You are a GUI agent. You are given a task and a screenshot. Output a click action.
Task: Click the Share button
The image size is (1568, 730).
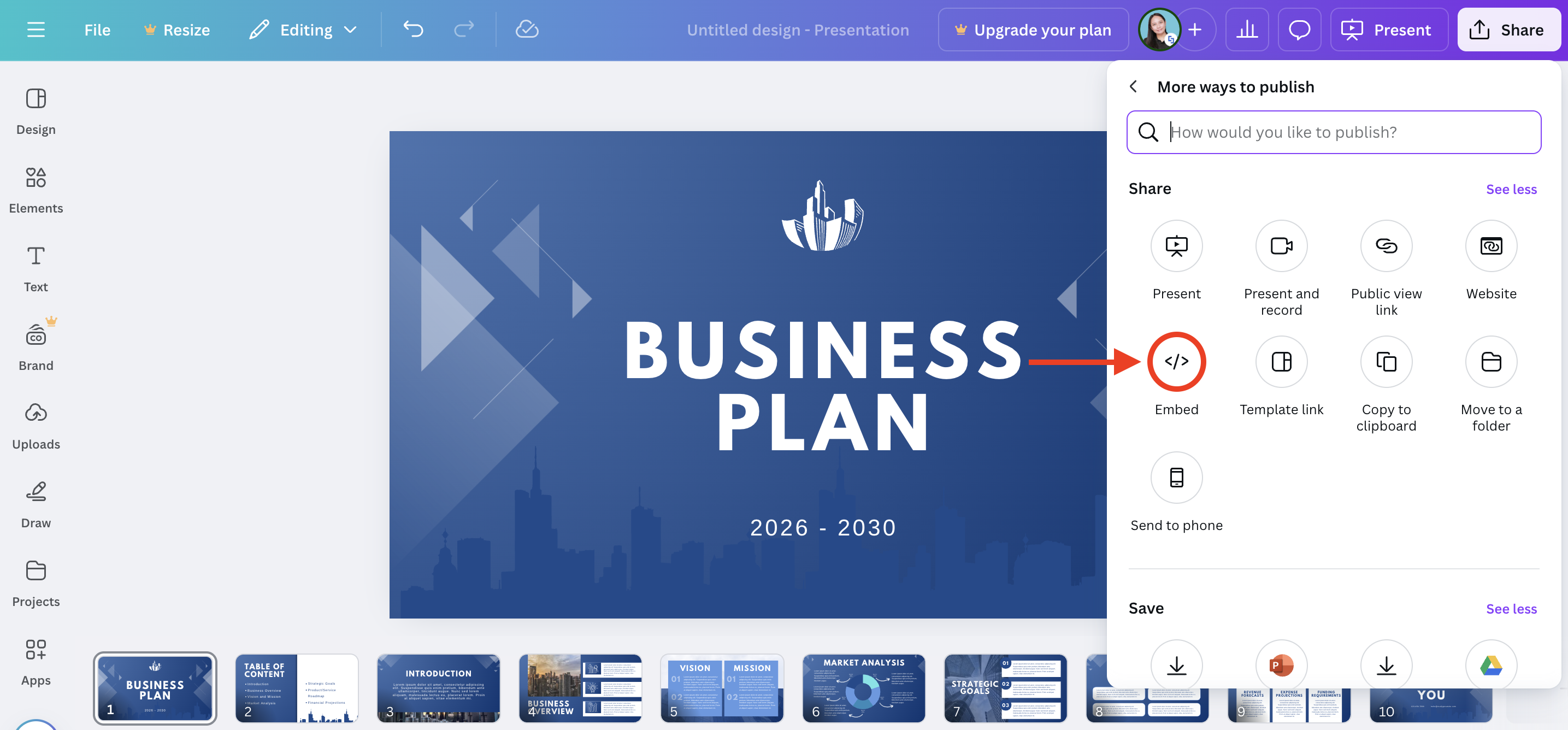pyautogui.click(x=1507, y=30)
